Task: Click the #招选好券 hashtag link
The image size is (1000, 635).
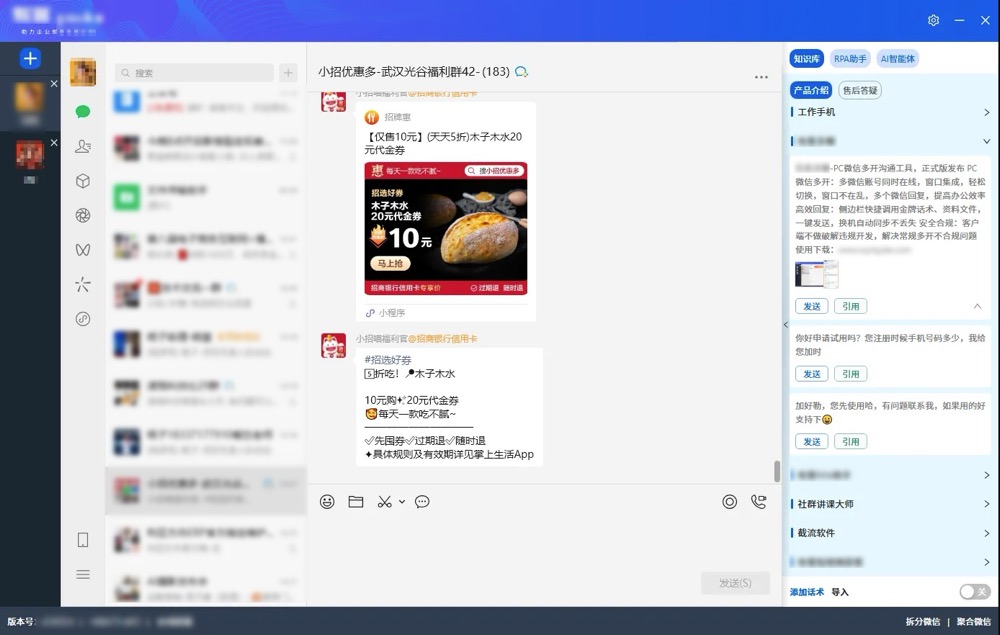Action: click(x=388, y=360)
